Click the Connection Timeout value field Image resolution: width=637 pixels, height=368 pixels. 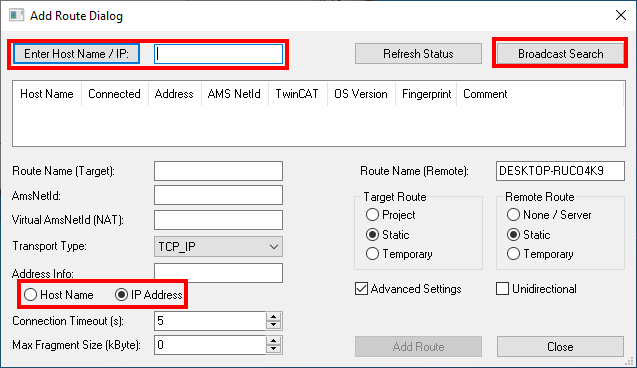(x=210, y=321)
